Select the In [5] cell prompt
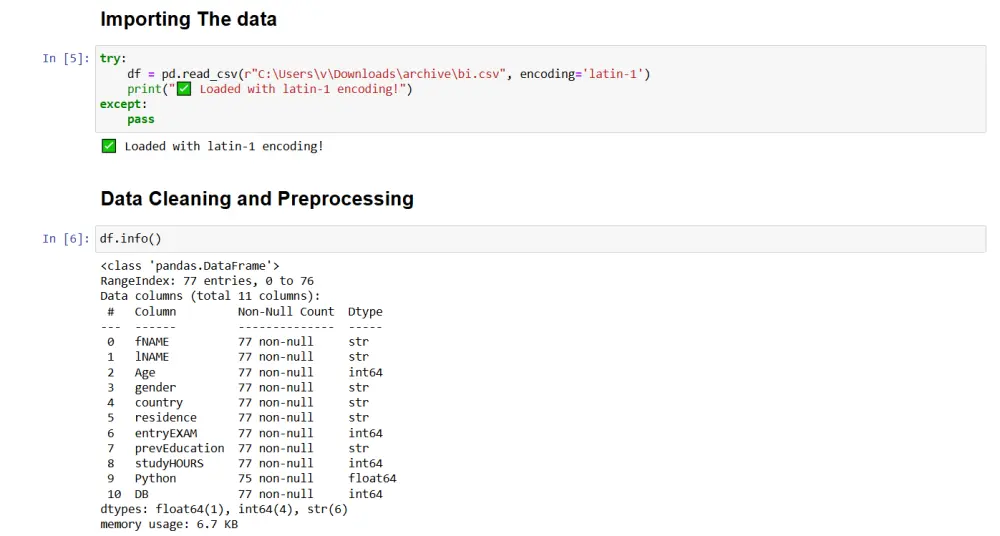This screenshot has height=536, width=1000. pyautogui.click(x=65, y=58)
